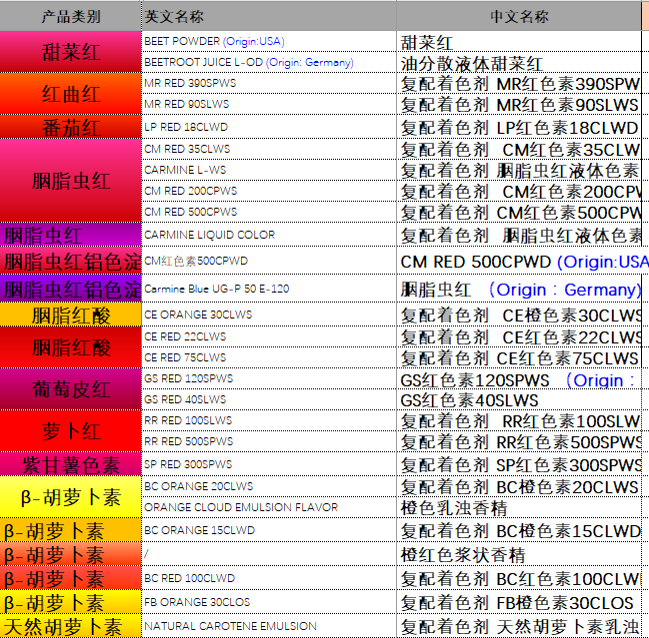Select the BC RED 100CLWD cell
The width and height of the screenshot is (649, 638).
pyautogui.click(x=269, y=578)
